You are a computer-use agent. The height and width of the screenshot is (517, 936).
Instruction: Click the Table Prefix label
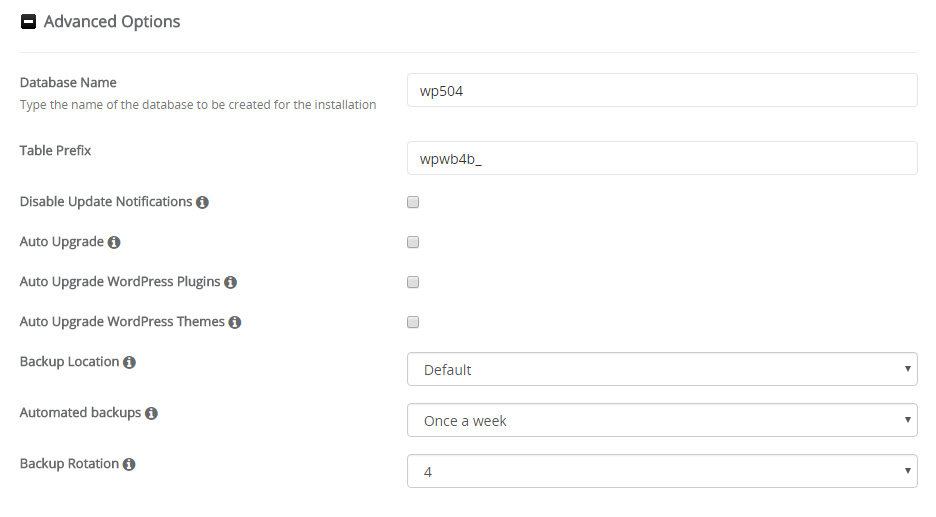coord(56,151)
